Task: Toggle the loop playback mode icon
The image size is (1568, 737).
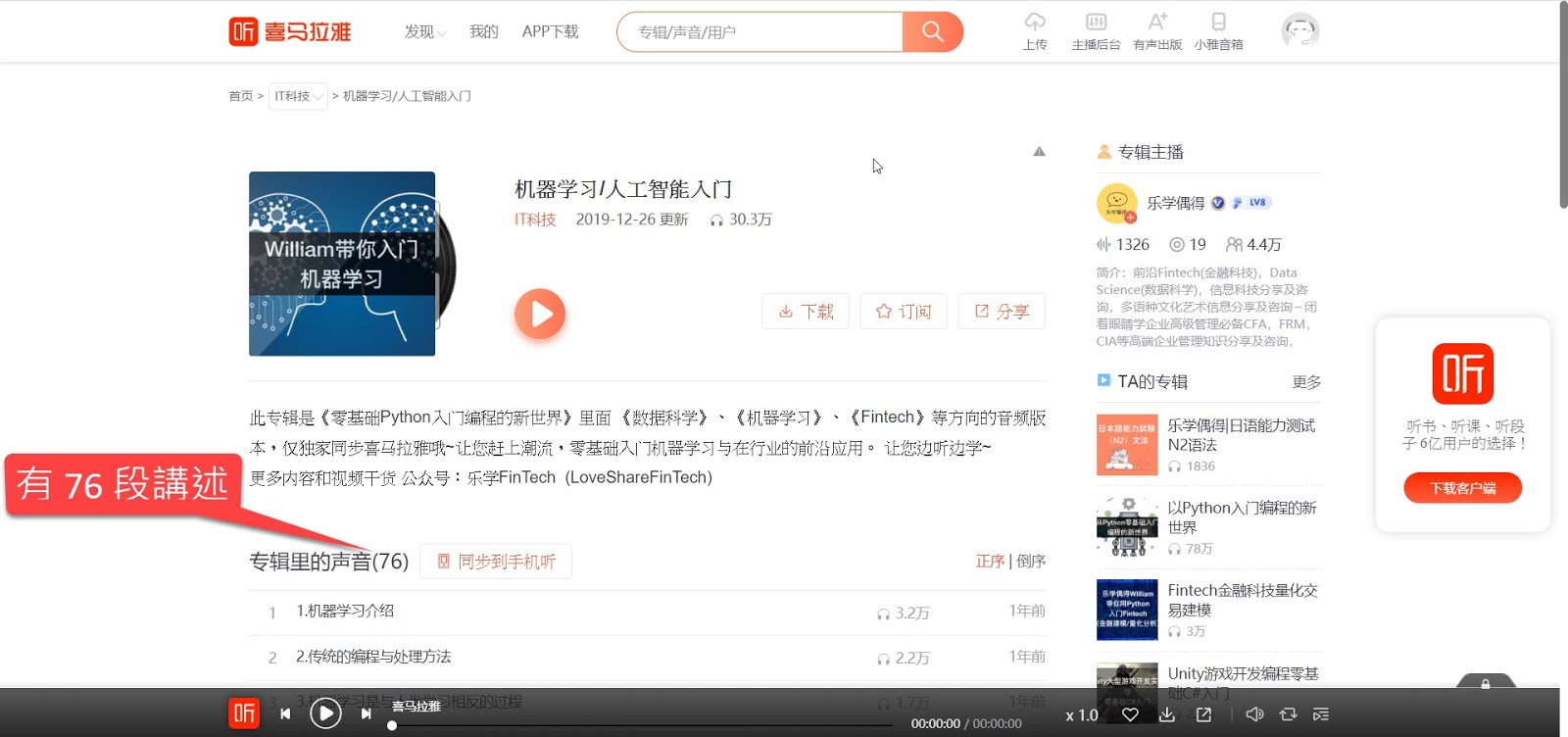Action: click(1288, 714)
